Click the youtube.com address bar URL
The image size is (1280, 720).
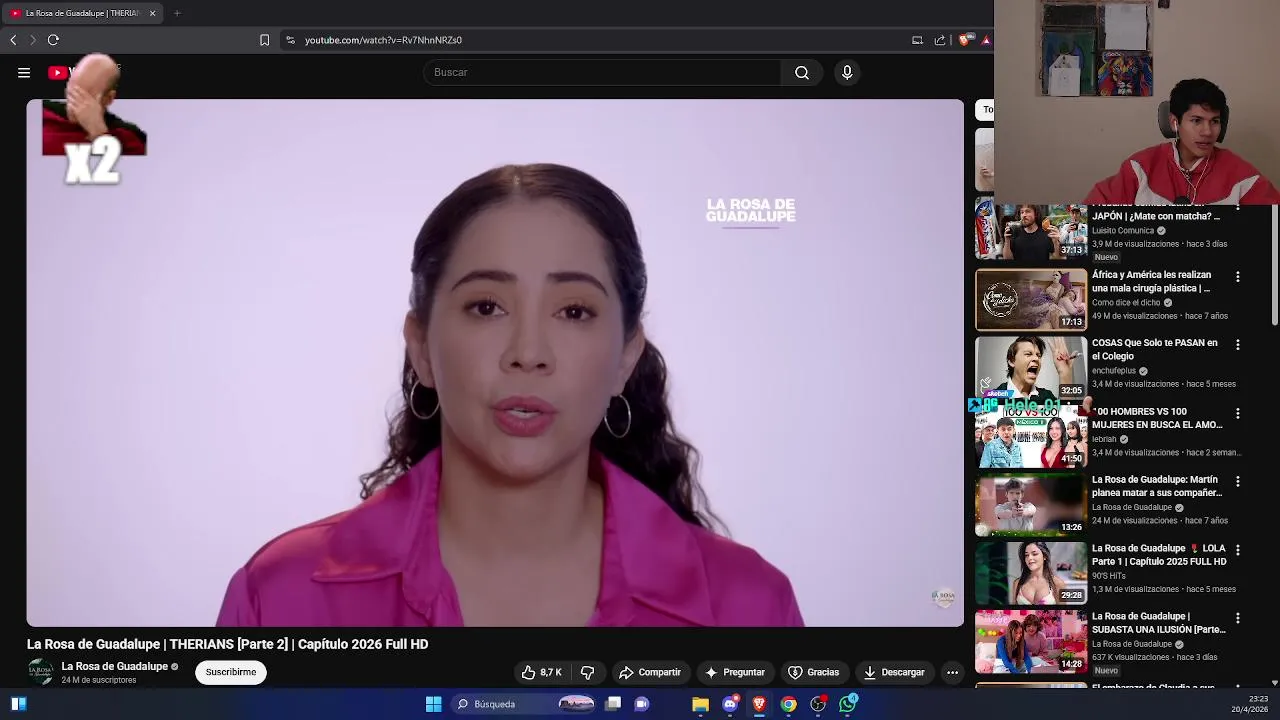(383, 40)
